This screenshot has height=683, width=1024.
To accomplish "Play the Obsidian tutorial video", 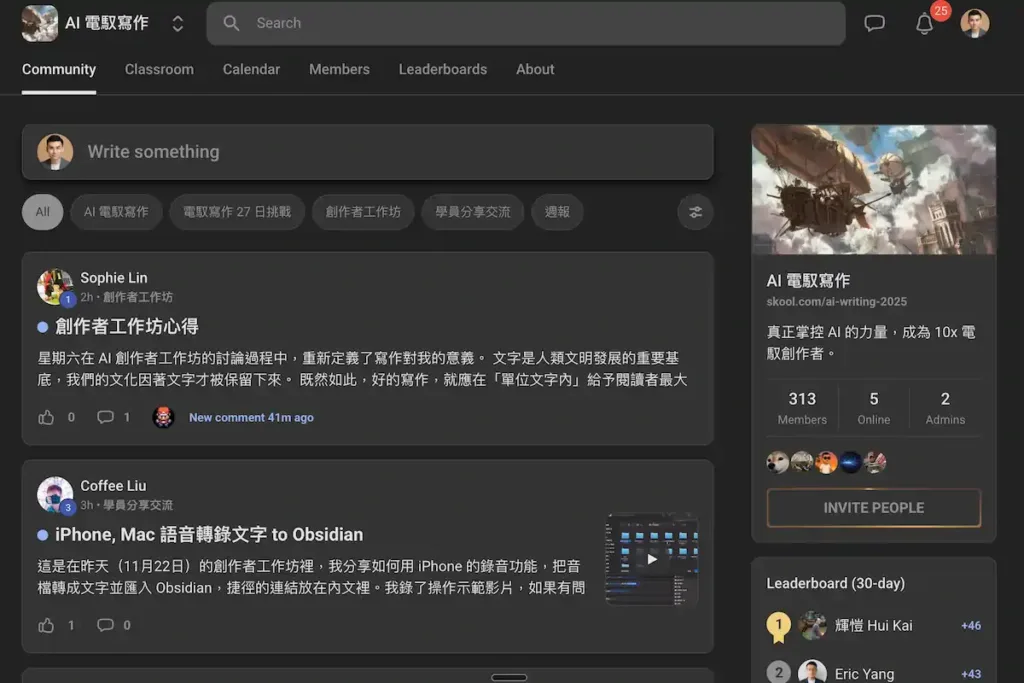I will coord(651,560).
